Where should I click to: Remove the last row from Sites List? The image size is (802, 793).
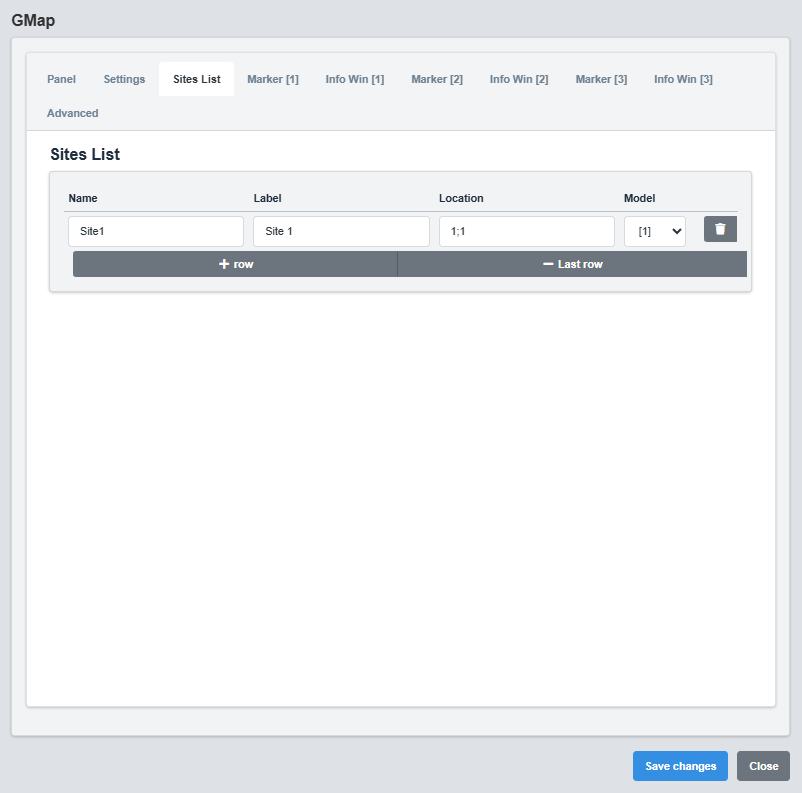pos(572,263)
